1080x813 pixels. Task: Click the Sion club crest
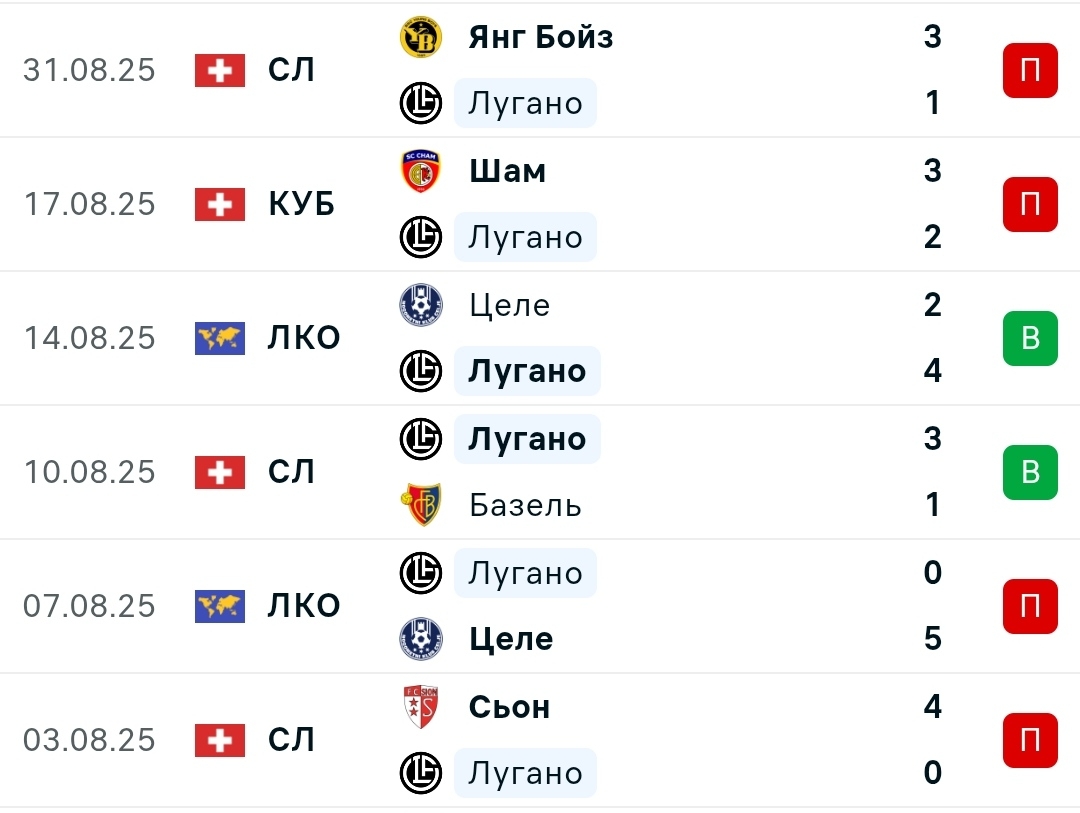click(x=421, y=707)
